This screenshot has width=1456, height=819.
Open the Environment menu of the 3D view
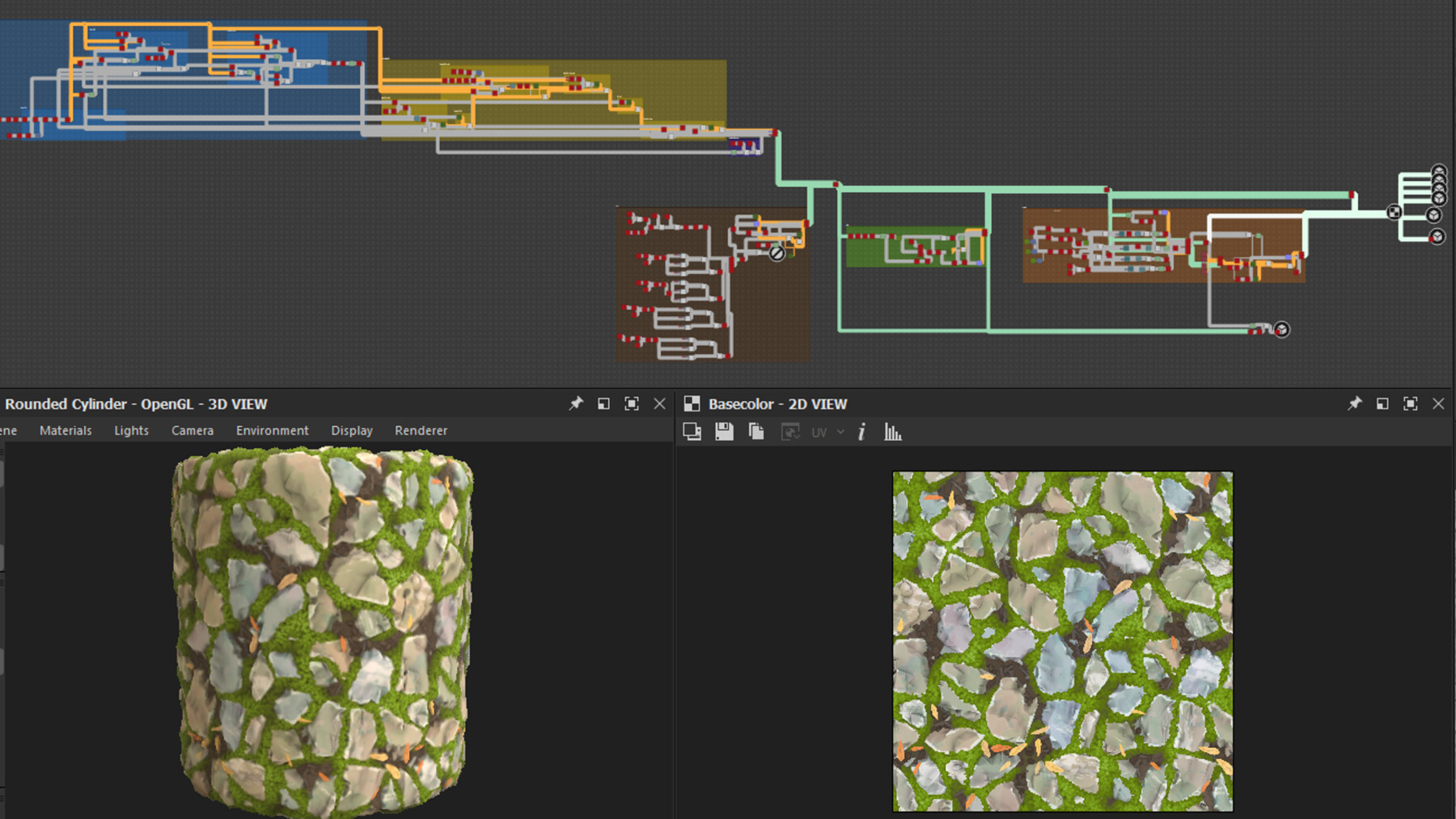point(271,430)
